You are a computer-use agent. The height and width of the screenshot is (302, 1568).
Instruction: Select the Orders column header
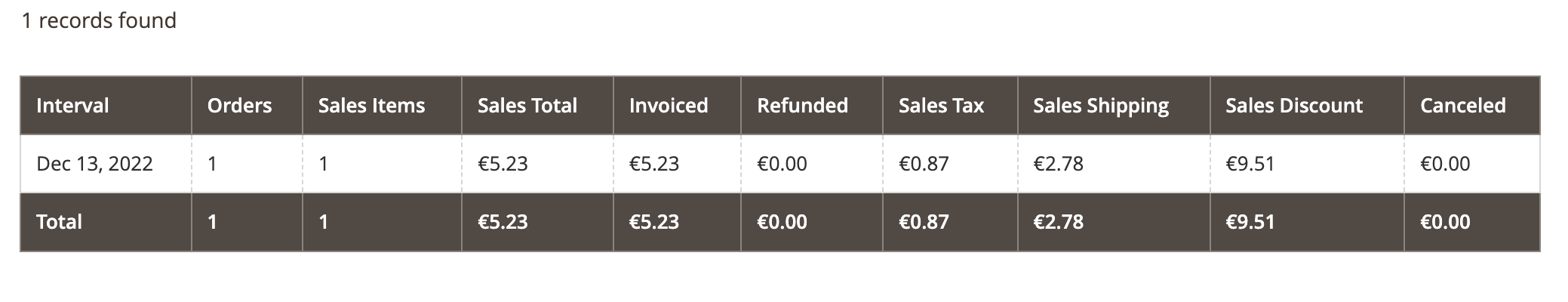point(247,105)
